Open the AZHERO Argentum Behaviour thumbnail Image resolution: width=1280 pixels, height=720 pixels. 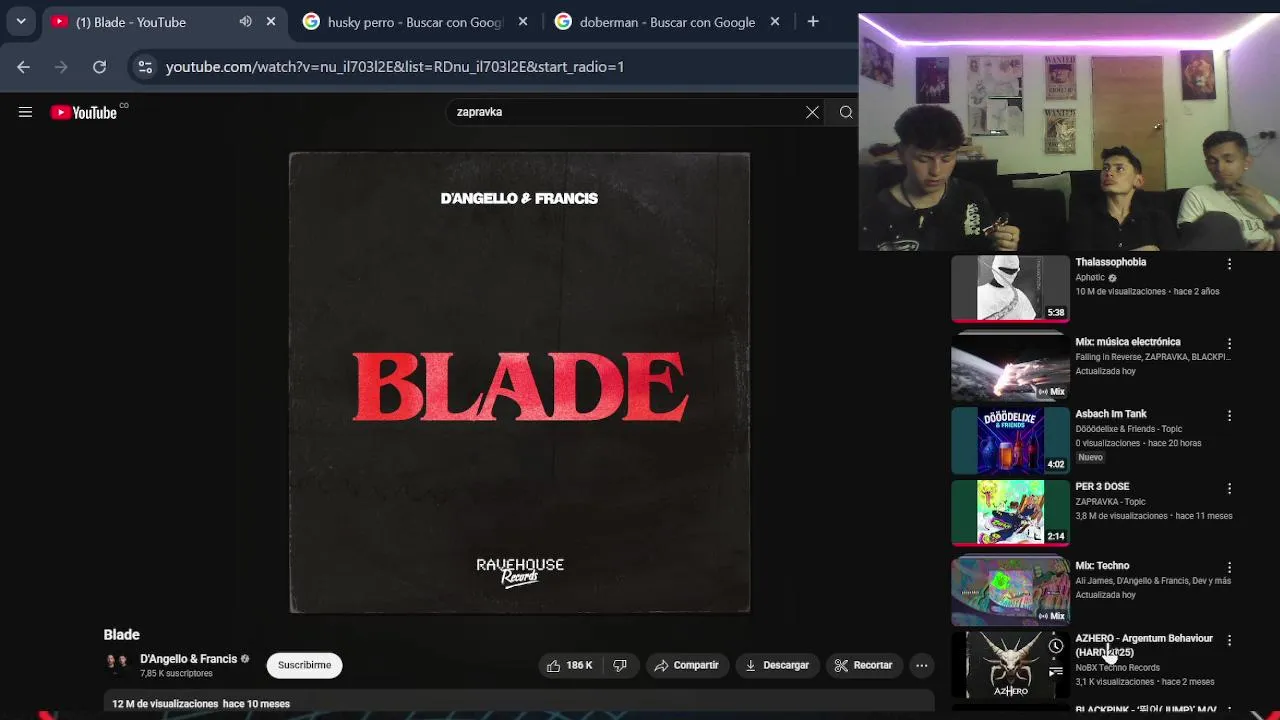pos(1010,665)
